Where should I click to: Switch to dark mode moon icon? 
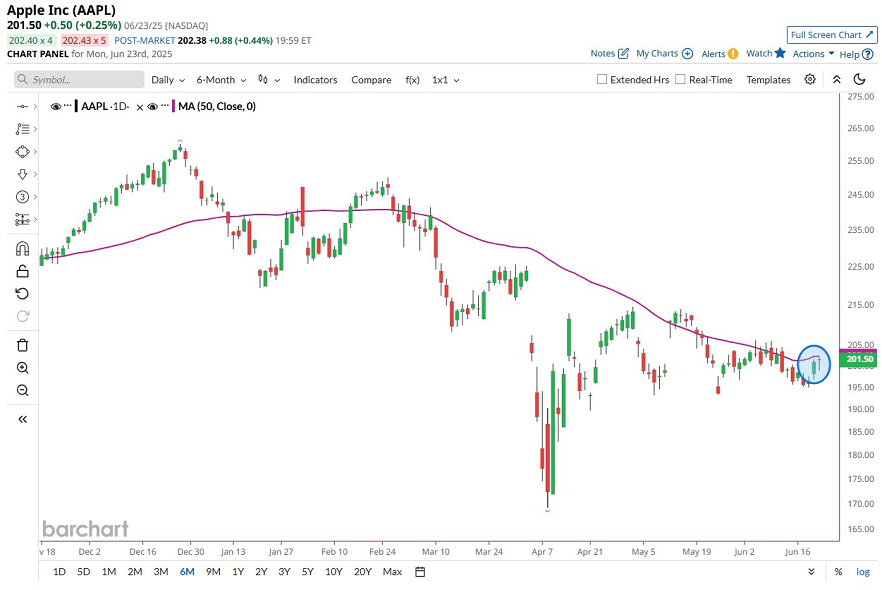click(860, 80)
